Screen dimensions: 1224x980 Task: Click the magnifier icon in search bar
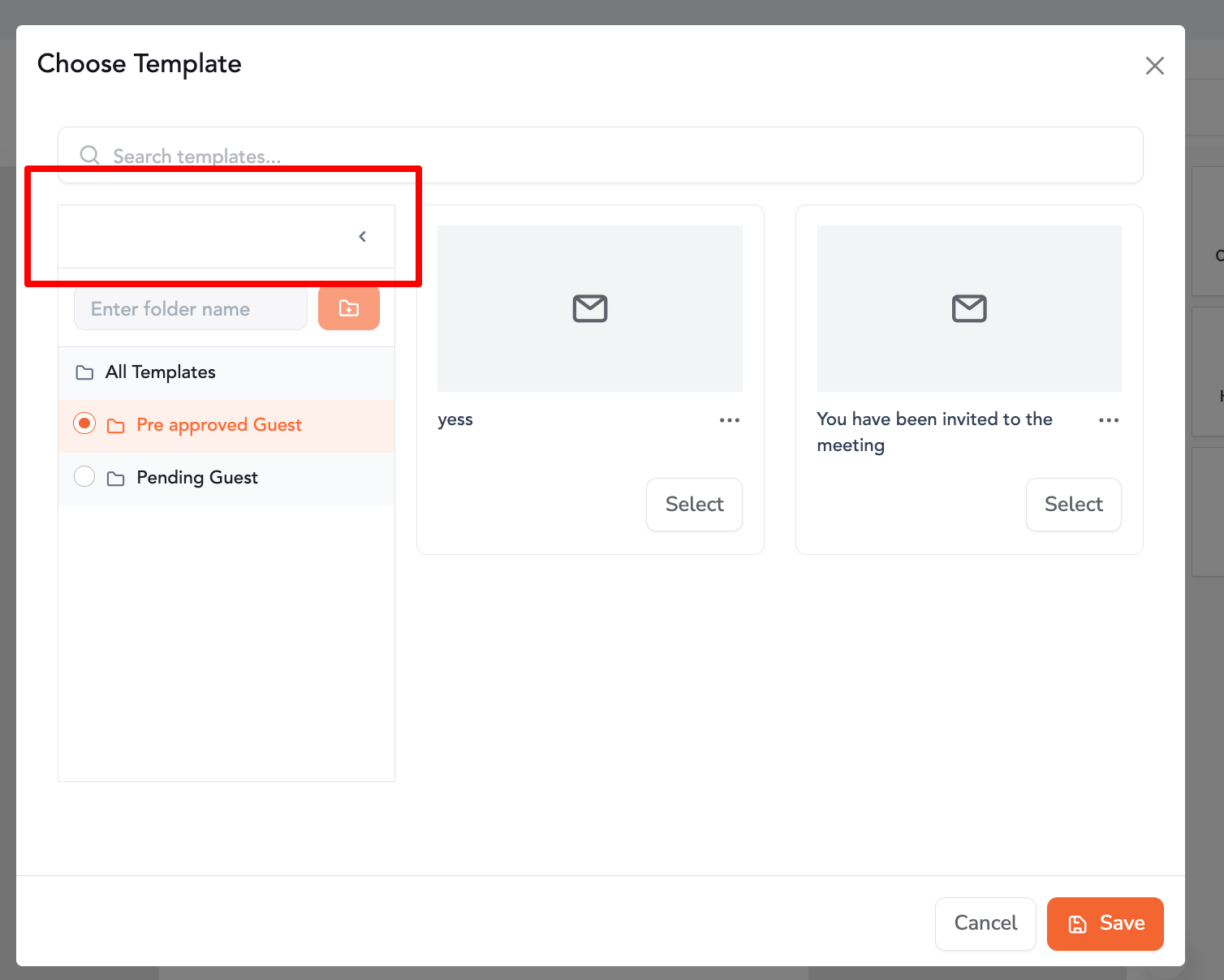[89, 155]
